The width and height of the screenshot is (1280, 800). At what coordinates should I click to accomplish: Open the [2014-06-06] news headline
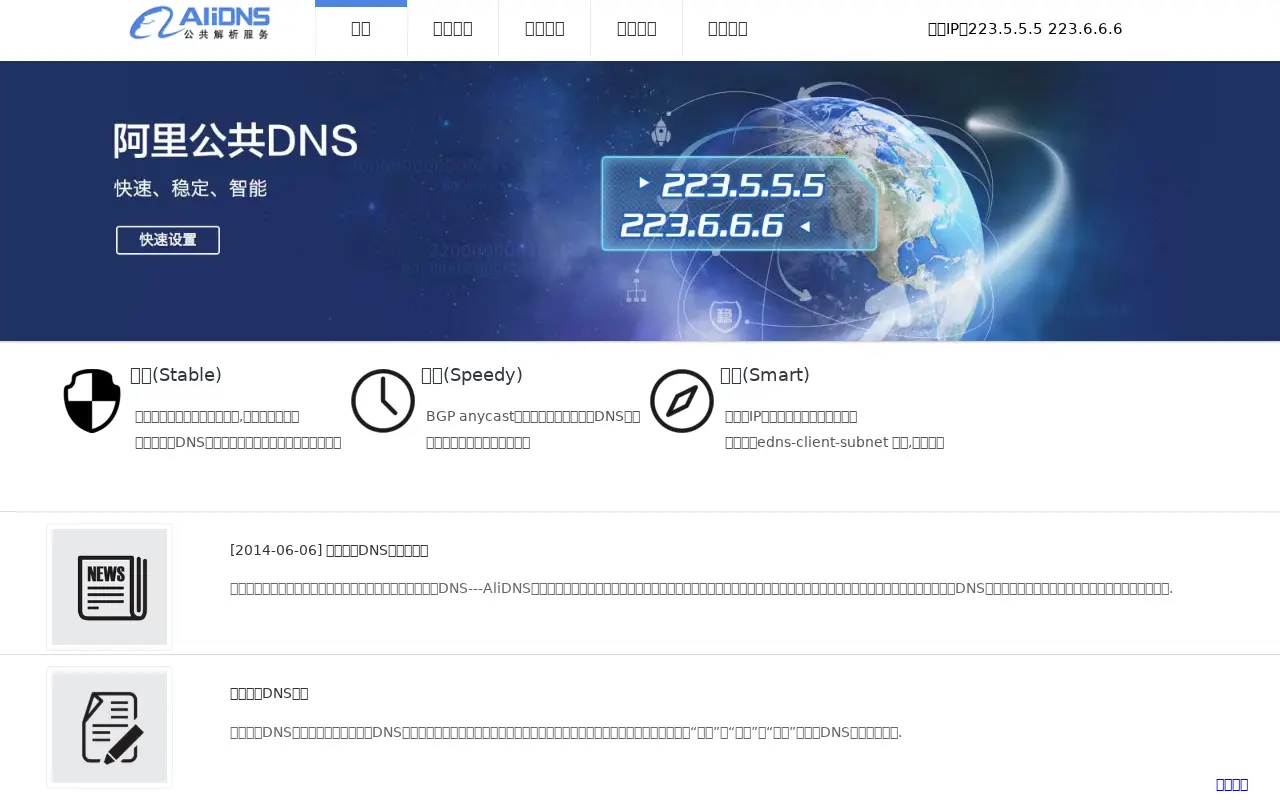(x=329, y=550)
